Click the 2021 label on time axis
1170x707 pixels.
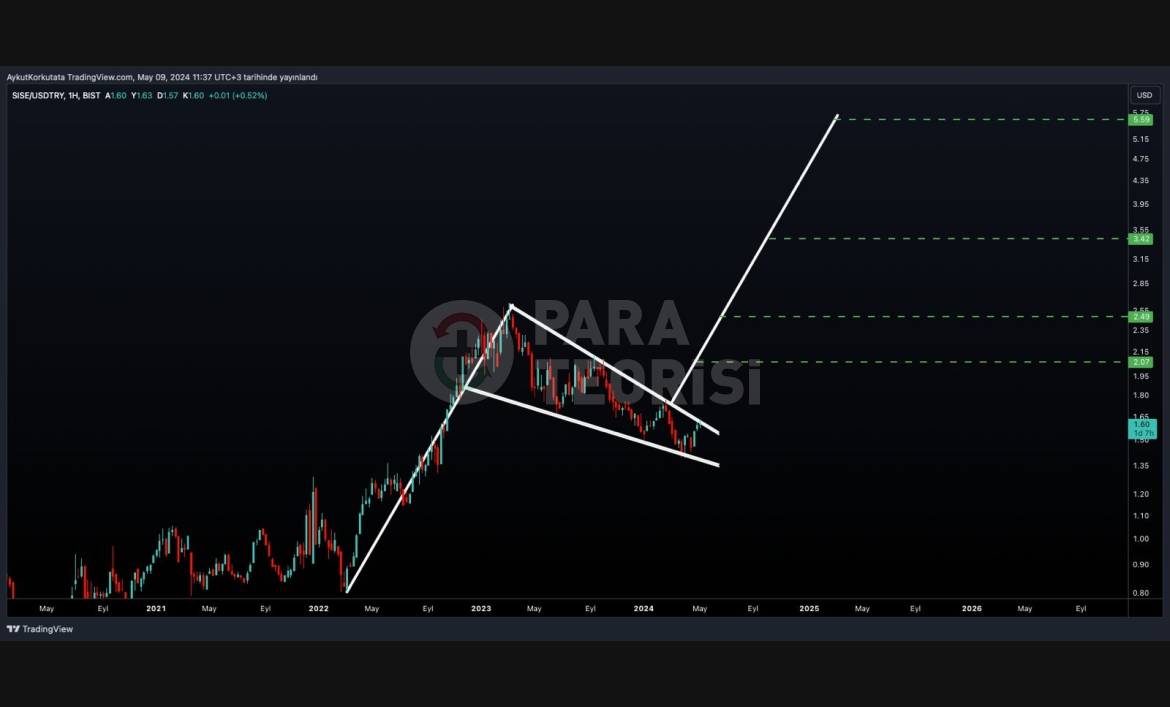click(156, 609)
